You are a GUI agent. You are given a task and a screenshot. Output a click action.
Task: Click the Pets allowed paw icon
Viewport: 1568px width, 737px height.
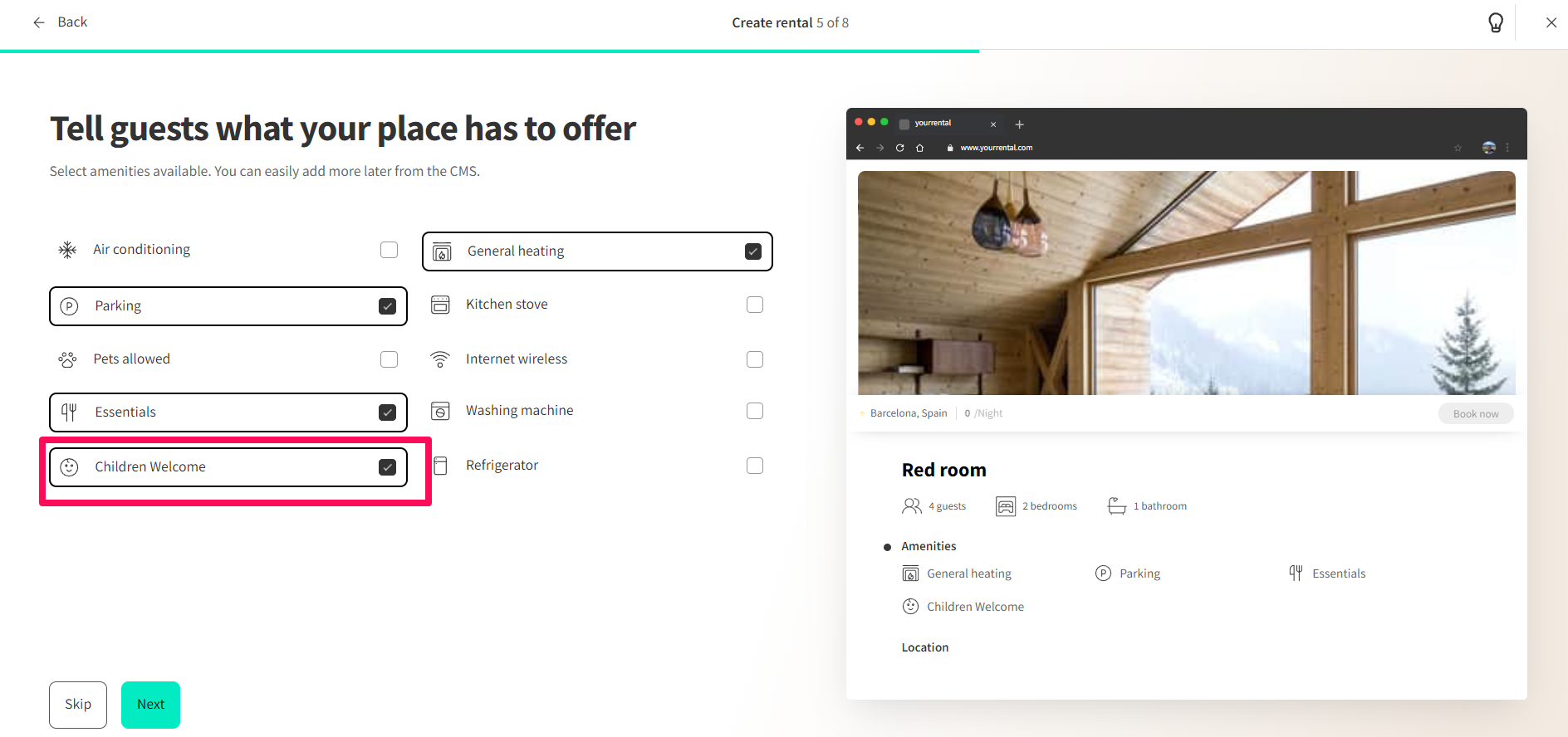[68, 359]
